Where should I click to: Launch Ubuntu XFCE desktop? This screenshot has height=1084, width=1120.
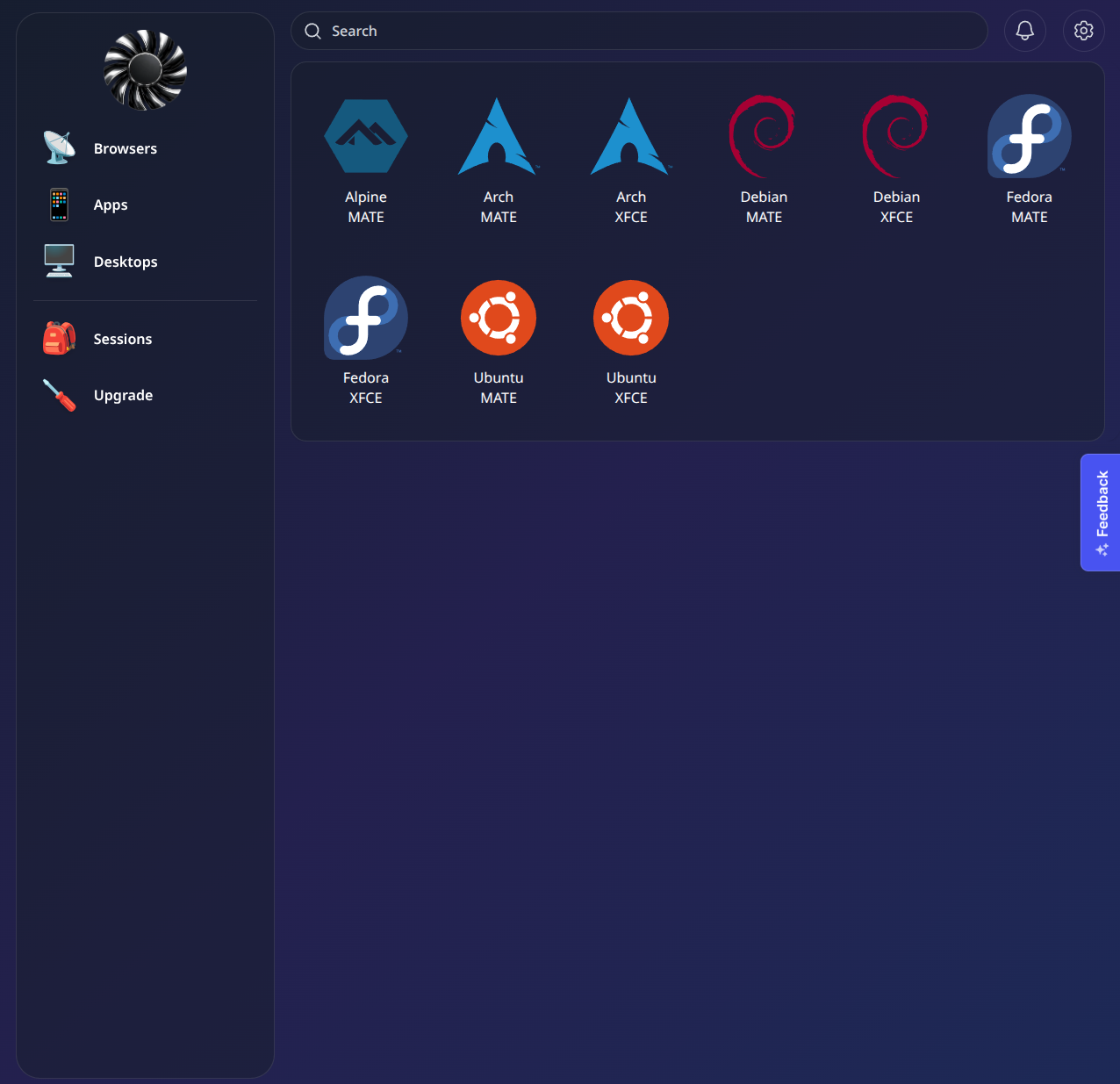pyautogui.click(x=631, y=318)
